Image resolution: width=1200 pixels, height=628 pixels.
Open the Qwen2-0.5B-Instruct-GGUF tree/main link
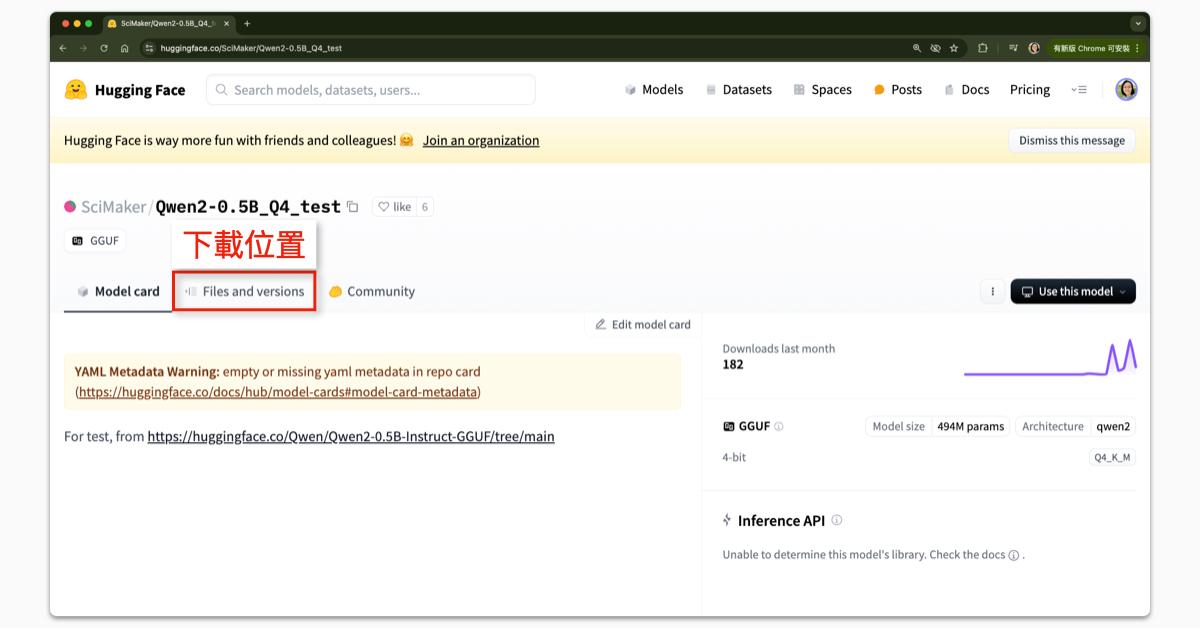point(351,437)
